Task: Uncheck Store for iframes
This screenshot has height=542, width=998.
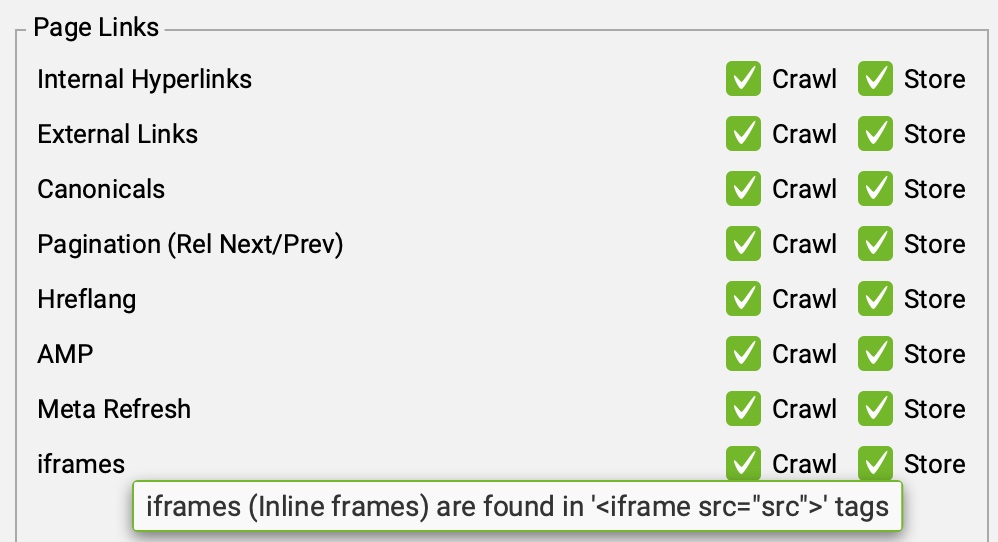Action: [875, 464]
